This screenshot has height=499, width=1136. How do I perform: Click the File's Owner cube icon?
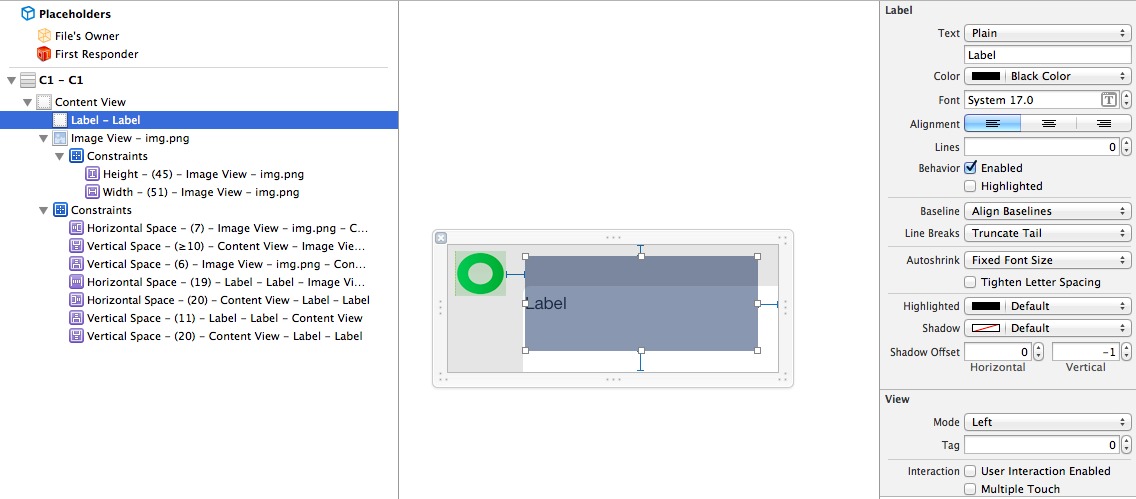pos(44,36)
